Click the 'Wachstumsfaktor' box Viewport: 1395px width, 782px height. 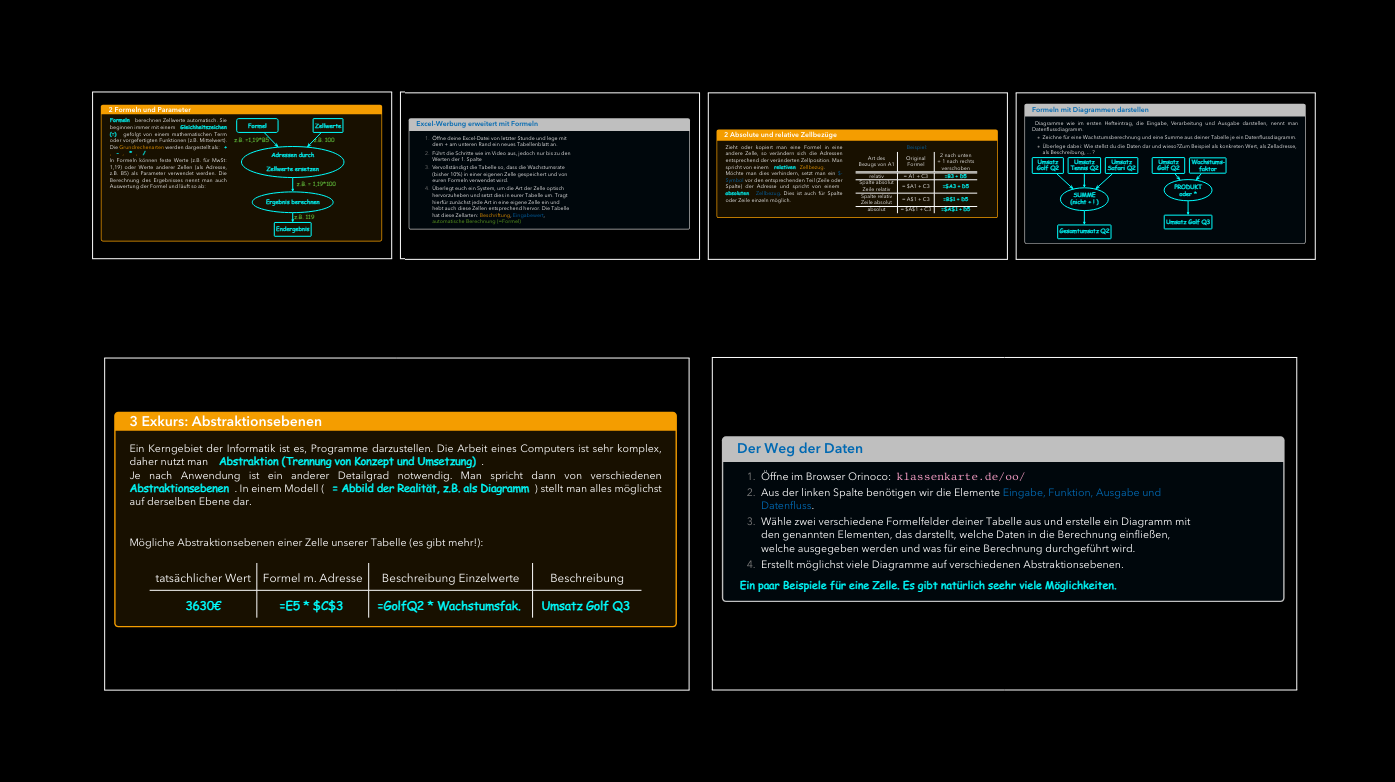(1208, 165)
